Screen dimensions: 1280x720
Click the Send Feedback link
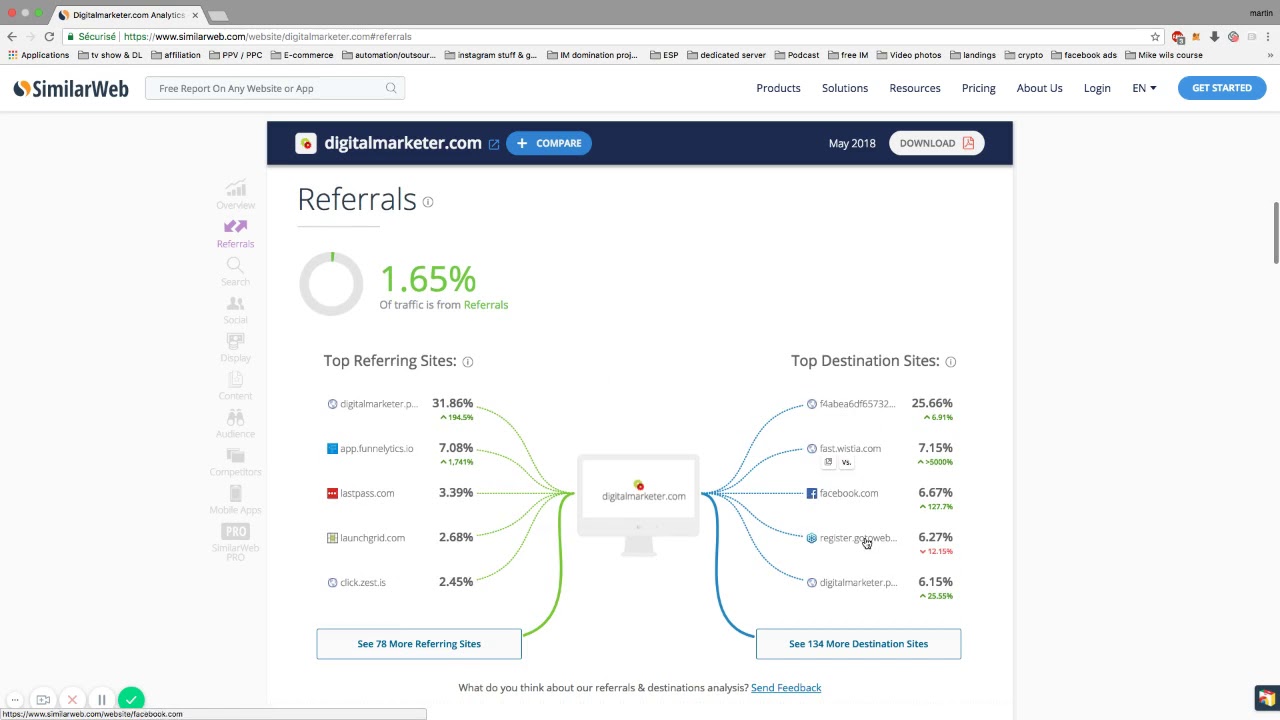(x=786, y=688)
